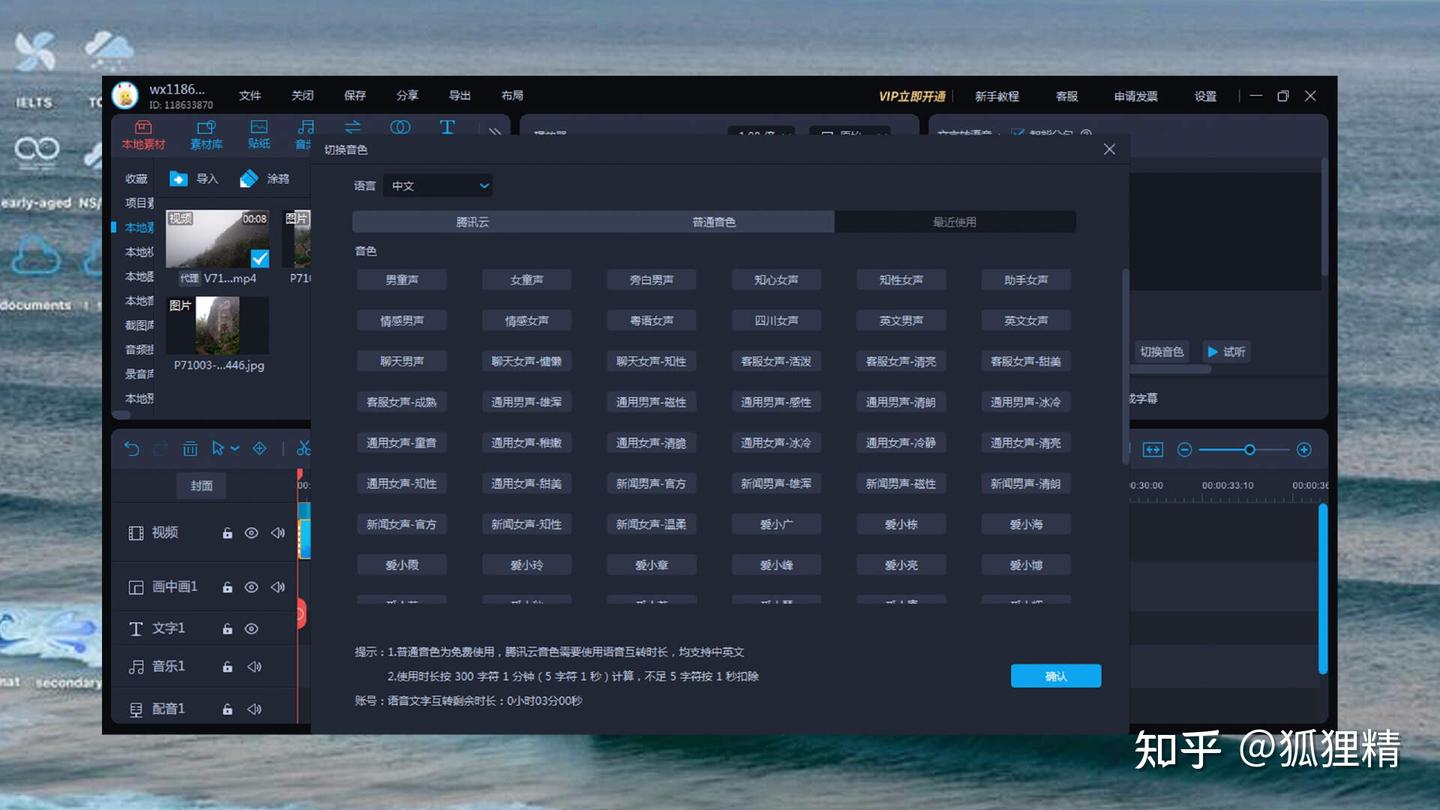The height and width of the screenshot is (810, 1440).
Task: Click the 试听 preview play button
Action: tap(1226, 352)
